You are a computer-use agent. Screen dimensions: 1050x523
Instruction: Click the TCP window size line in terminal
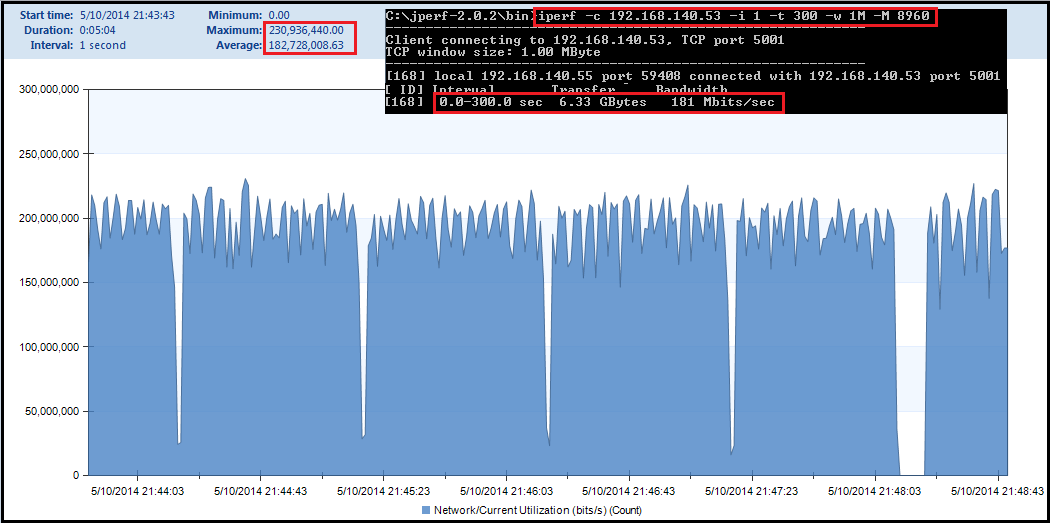click(x=493, y=52)
